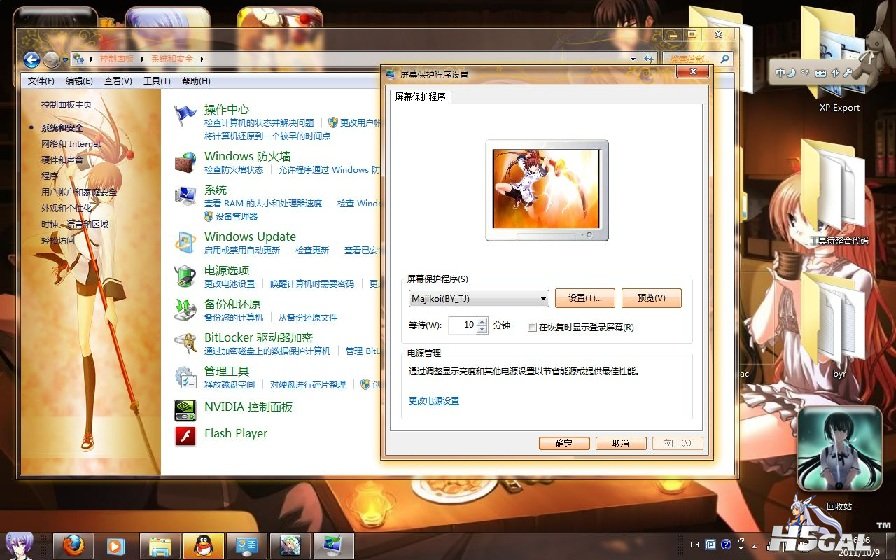Open the 工具(T) menu
Image resolution: width=896 pixels, height=560 pixels.
coord(157,81)
